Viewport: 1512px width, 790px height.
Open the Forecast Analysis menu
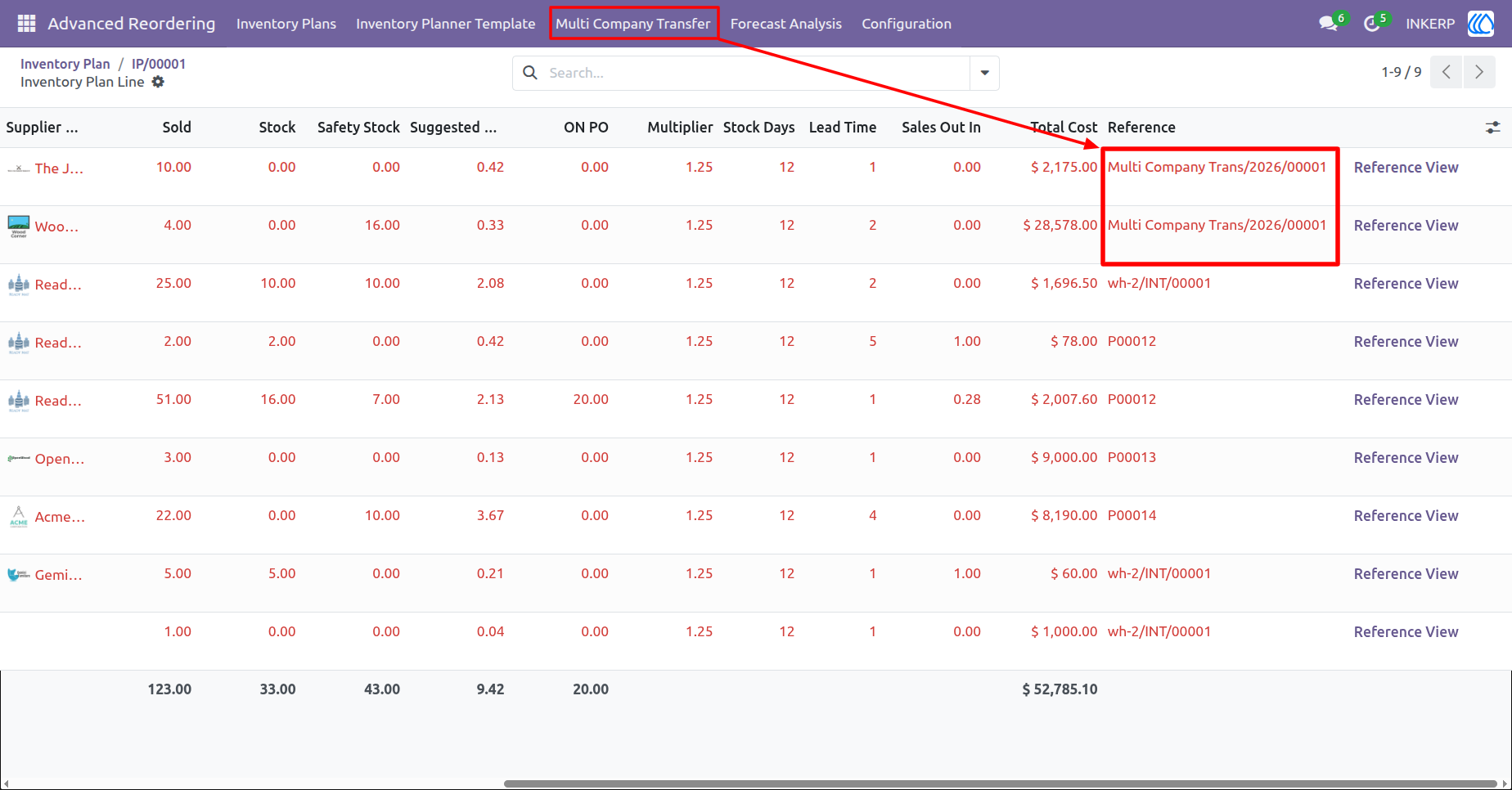point(786,24)
